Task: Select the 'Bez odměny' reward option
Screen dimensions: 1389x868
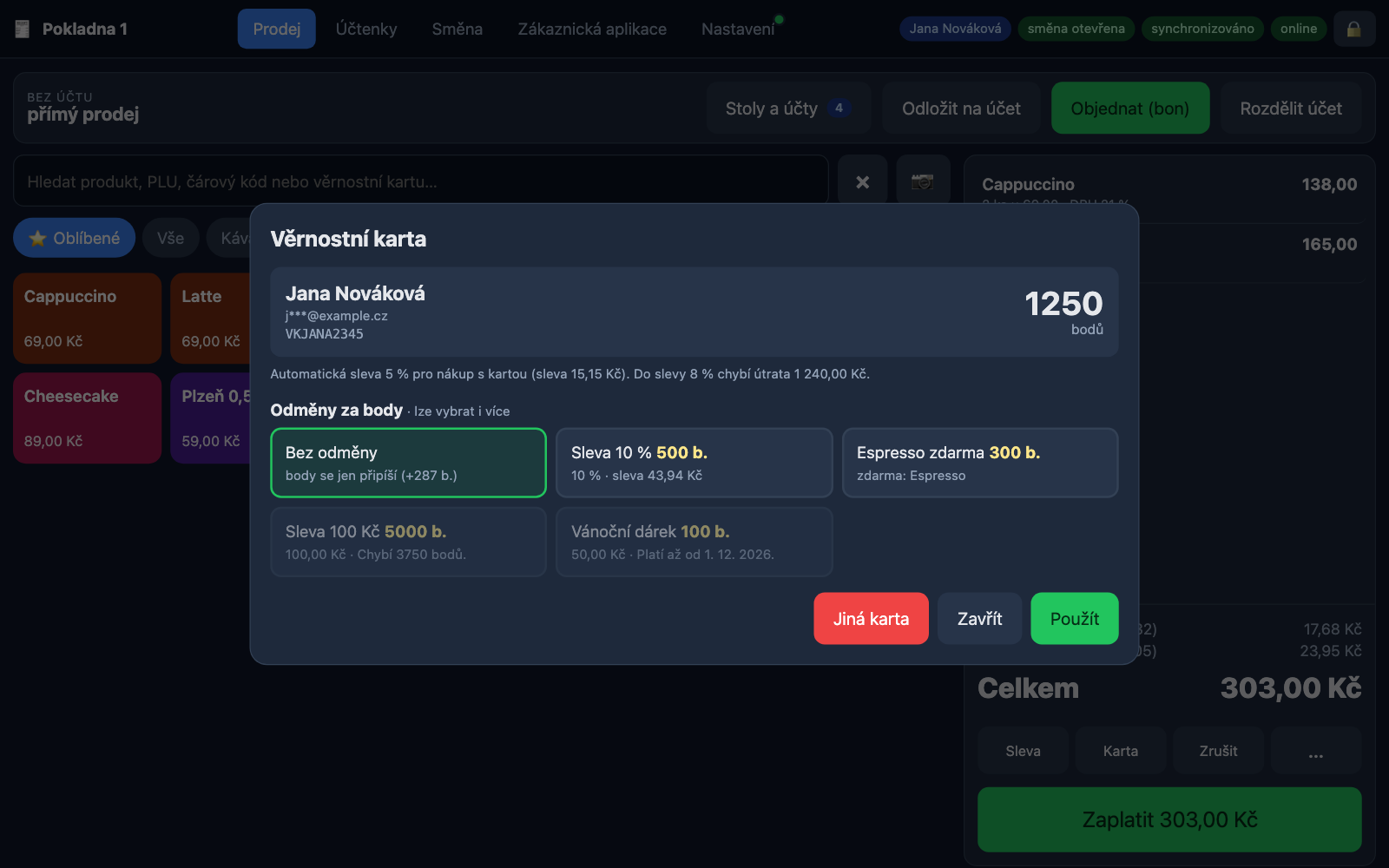Action: pyautogui.click(x=408, y=463)
